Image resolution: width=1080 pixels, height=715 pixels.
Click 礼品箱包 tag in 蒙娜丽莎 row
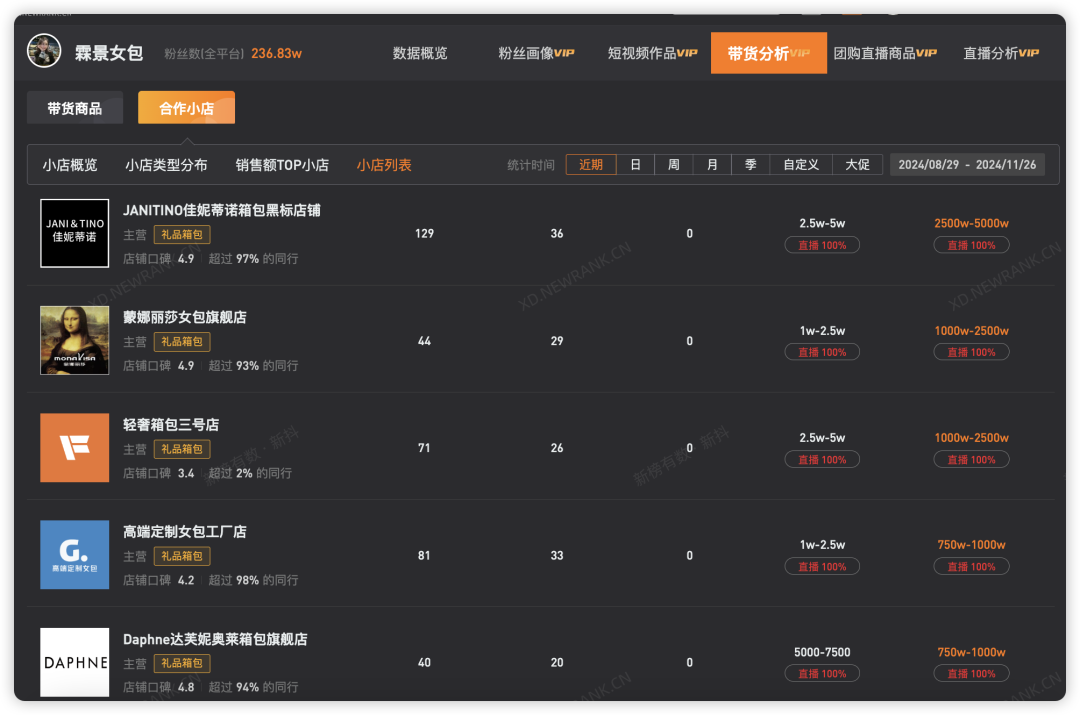182,342
